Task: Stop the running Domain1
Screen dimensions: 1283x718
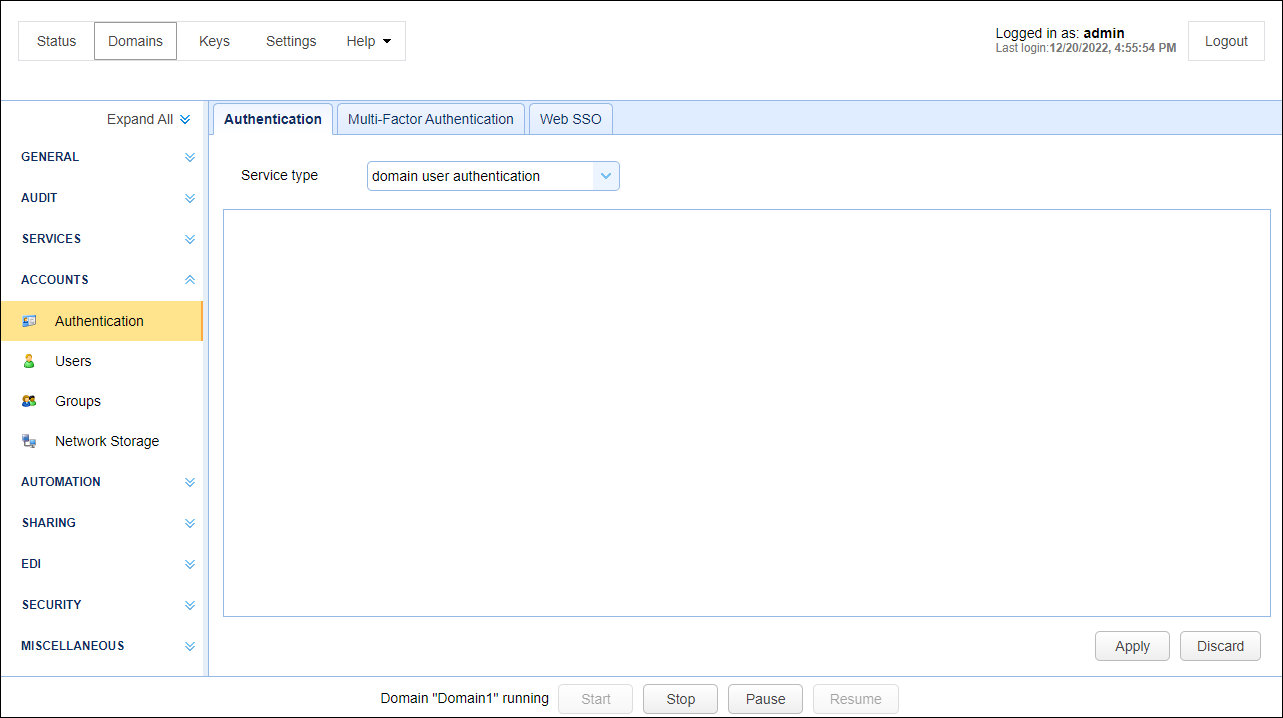Action: click(680, 699)
